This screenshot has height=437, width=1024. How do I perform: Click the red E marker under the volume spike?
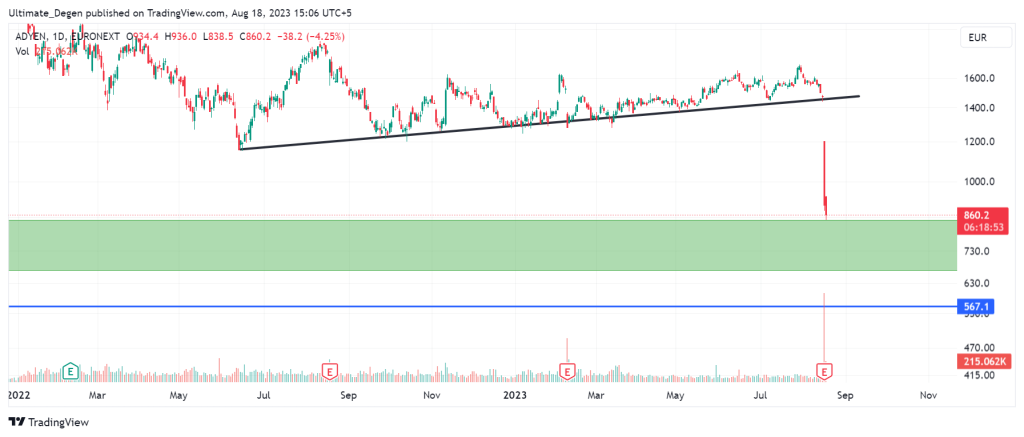[x=825, y=372]
